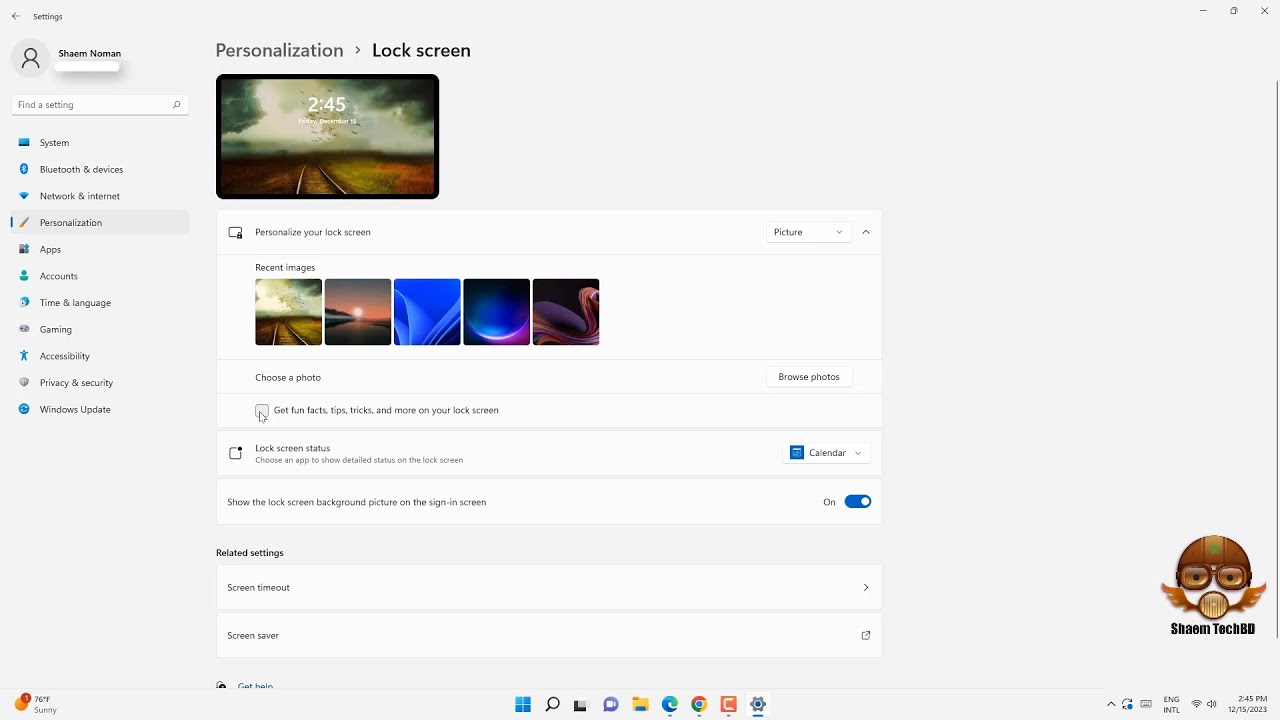Select Personalization in the sidebar
The height and width of the screenshot is (720, 1280).
click(x=100, y=222)
